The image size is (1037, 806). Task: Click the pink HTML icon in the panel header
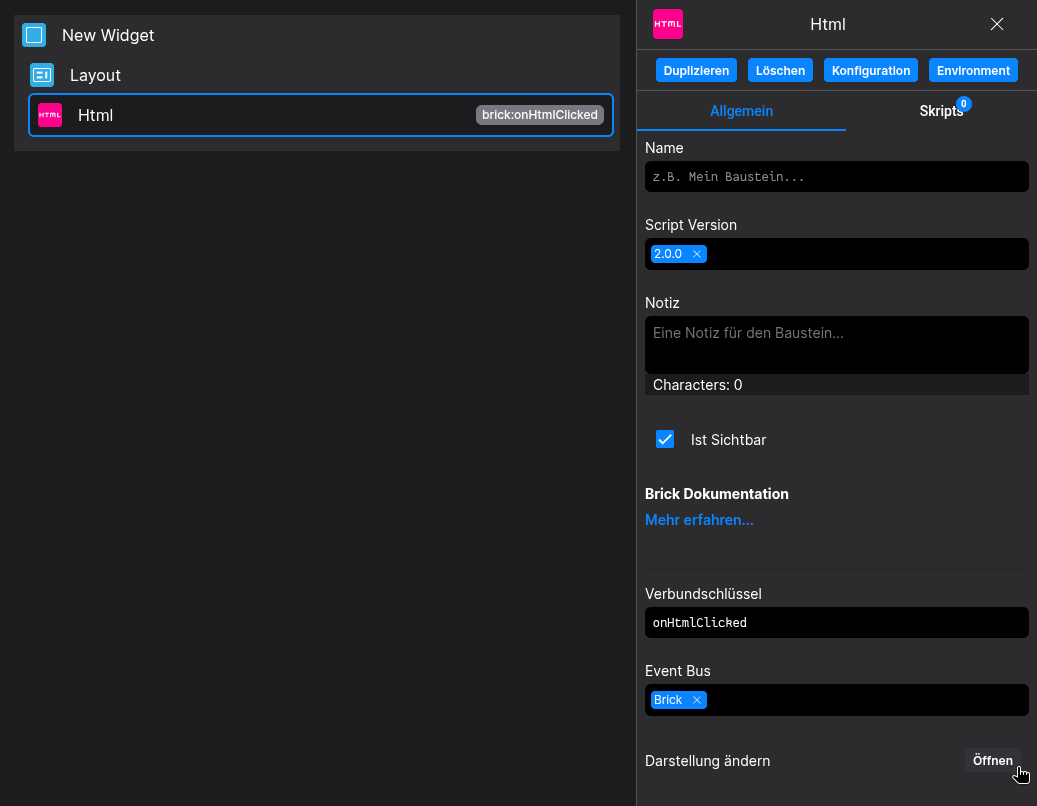click(x=668, y=24)
